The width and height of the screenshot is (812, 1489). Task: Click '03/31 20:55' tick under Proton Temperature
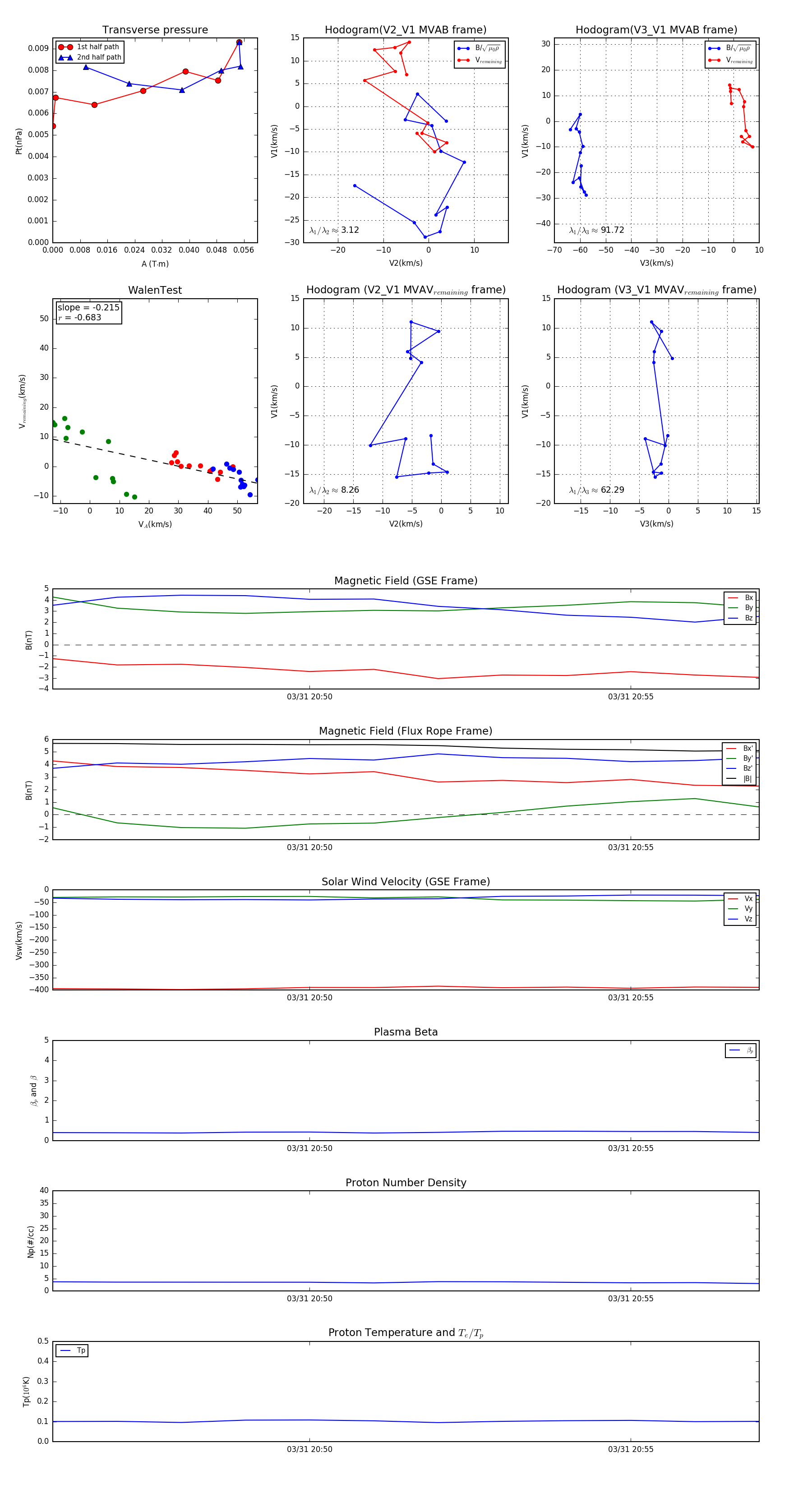631,1449
